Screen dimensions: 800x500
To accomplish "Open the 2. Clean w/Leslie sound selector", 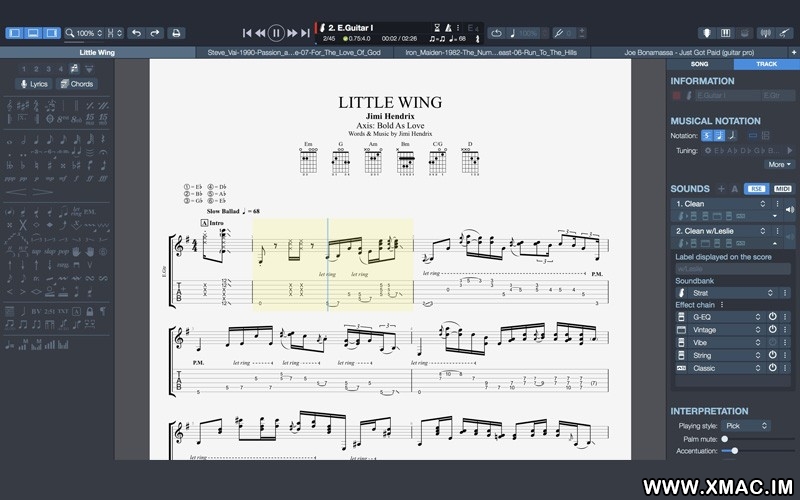I will click(721, 231).
